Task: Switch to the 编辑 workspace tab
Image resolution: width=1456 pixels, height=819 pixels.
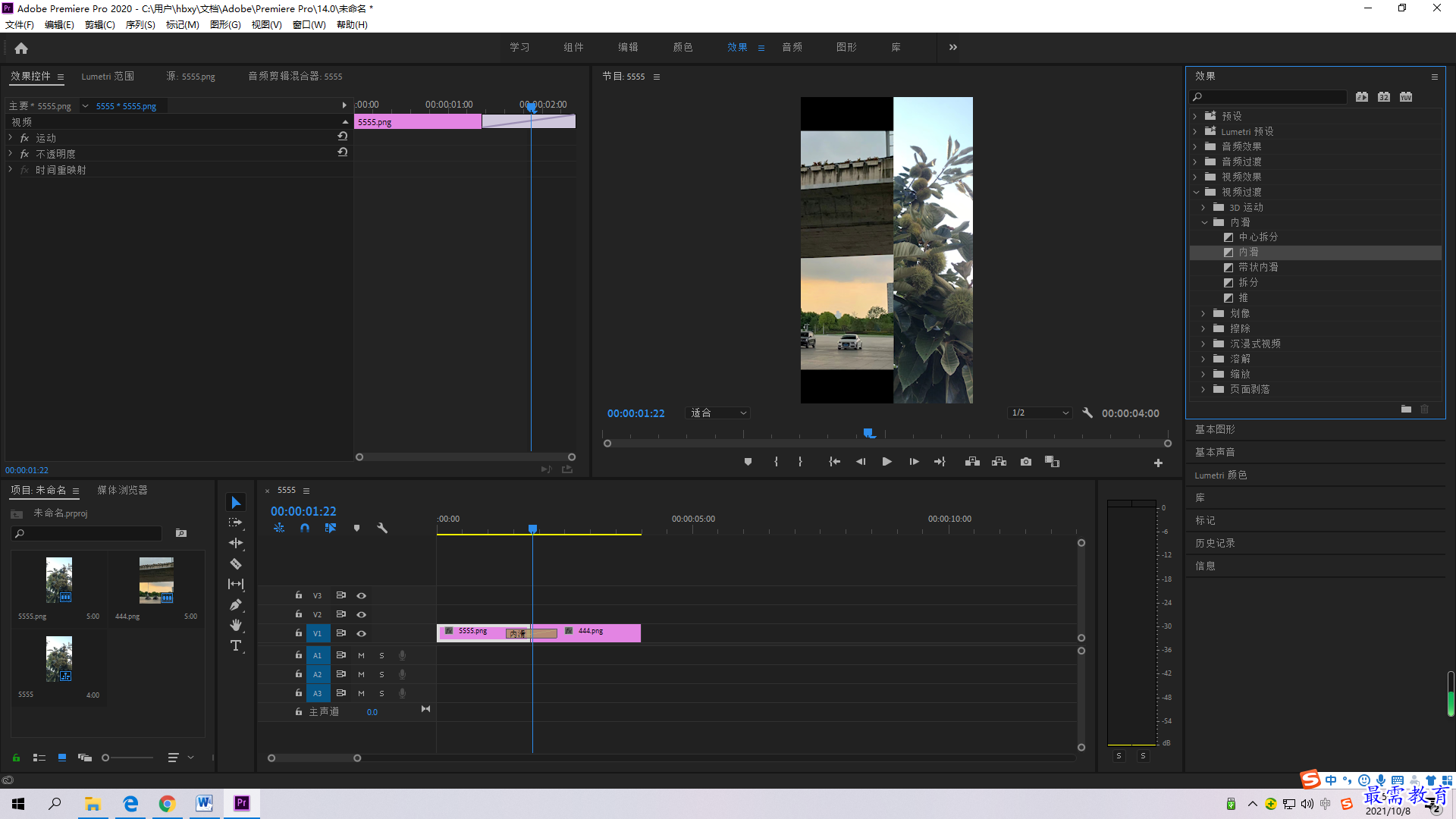Action: [x=628, y=47]
